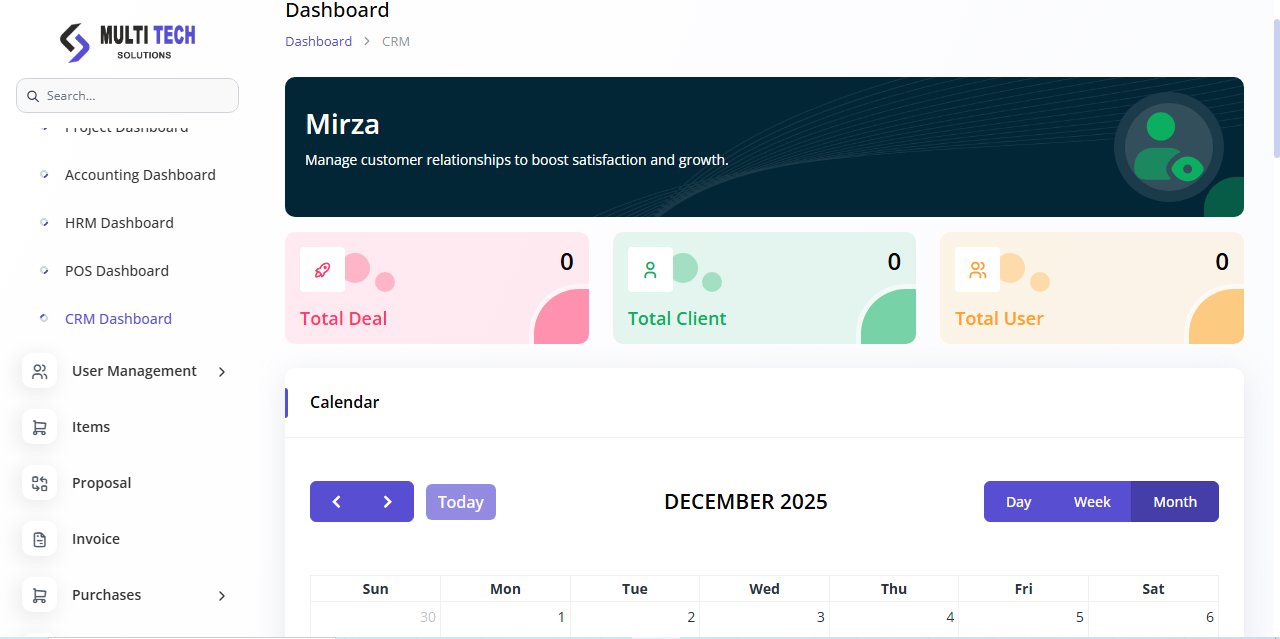The image size is (1280, 639).
Task: Click the Purchases cart icon
Action: click(39, 595)
